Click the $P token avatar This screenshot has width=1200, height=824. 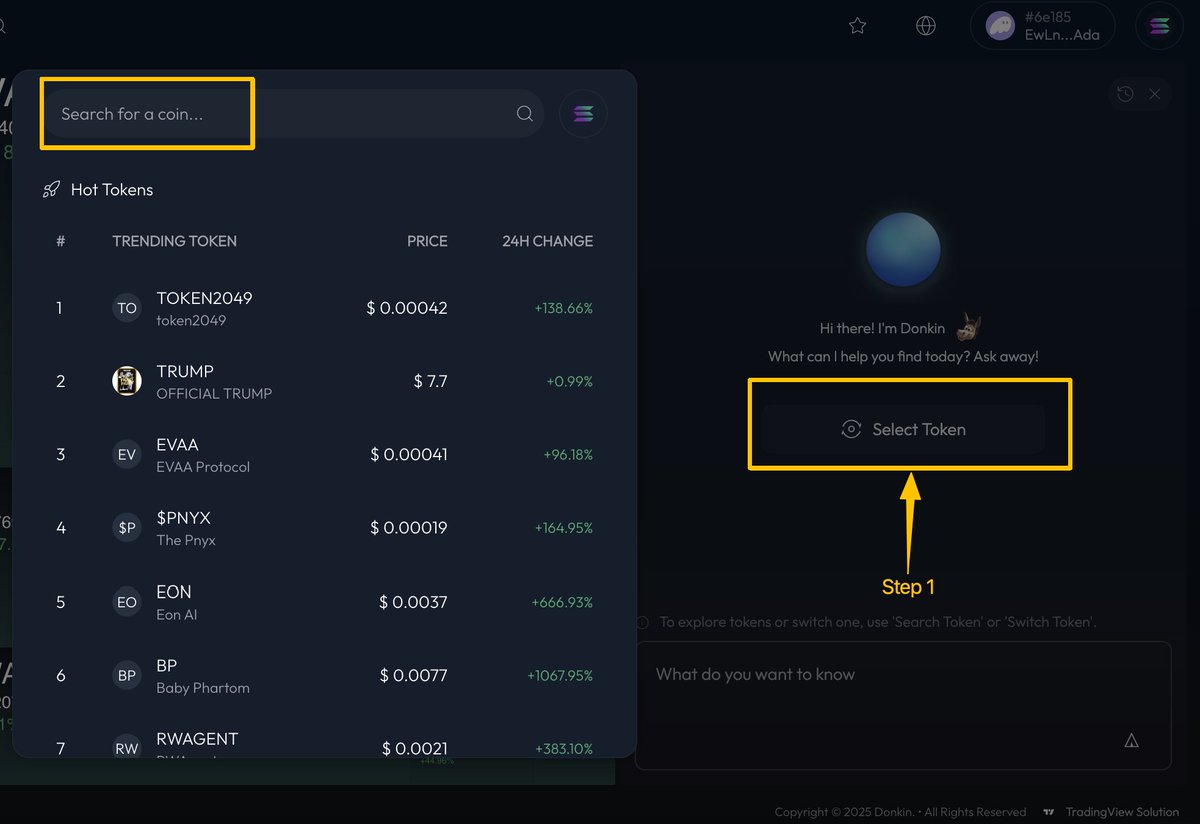click(x=127, y=528)
